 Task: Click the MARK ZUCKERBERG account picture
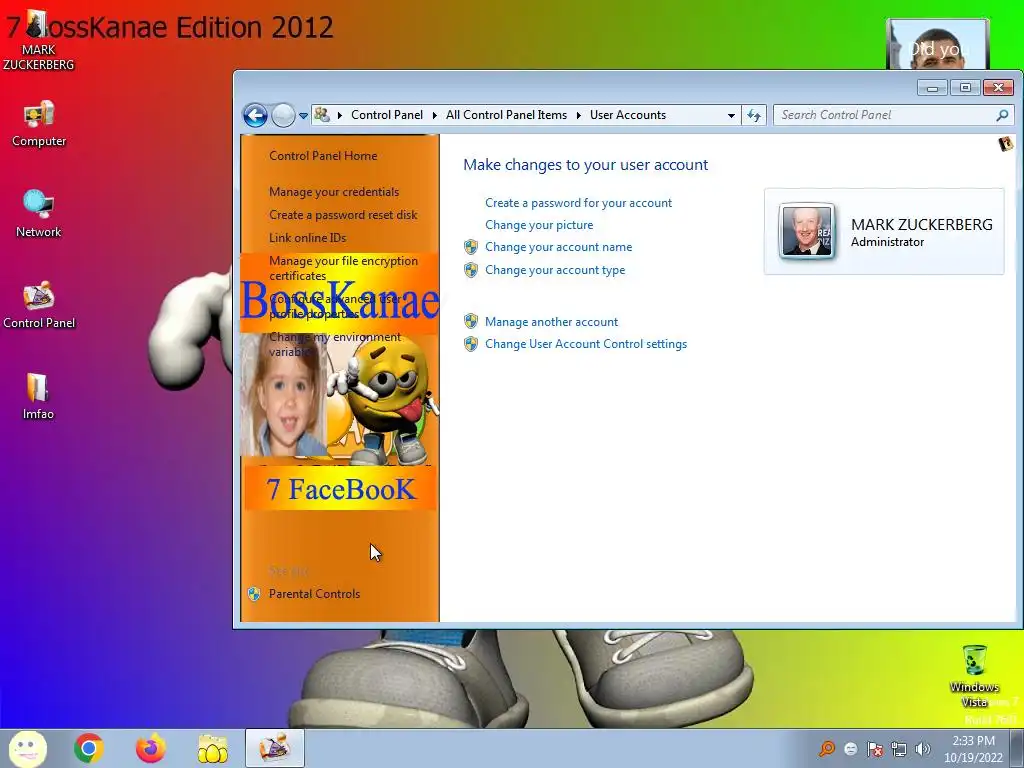pyautogui.click(x=807, y=231)
